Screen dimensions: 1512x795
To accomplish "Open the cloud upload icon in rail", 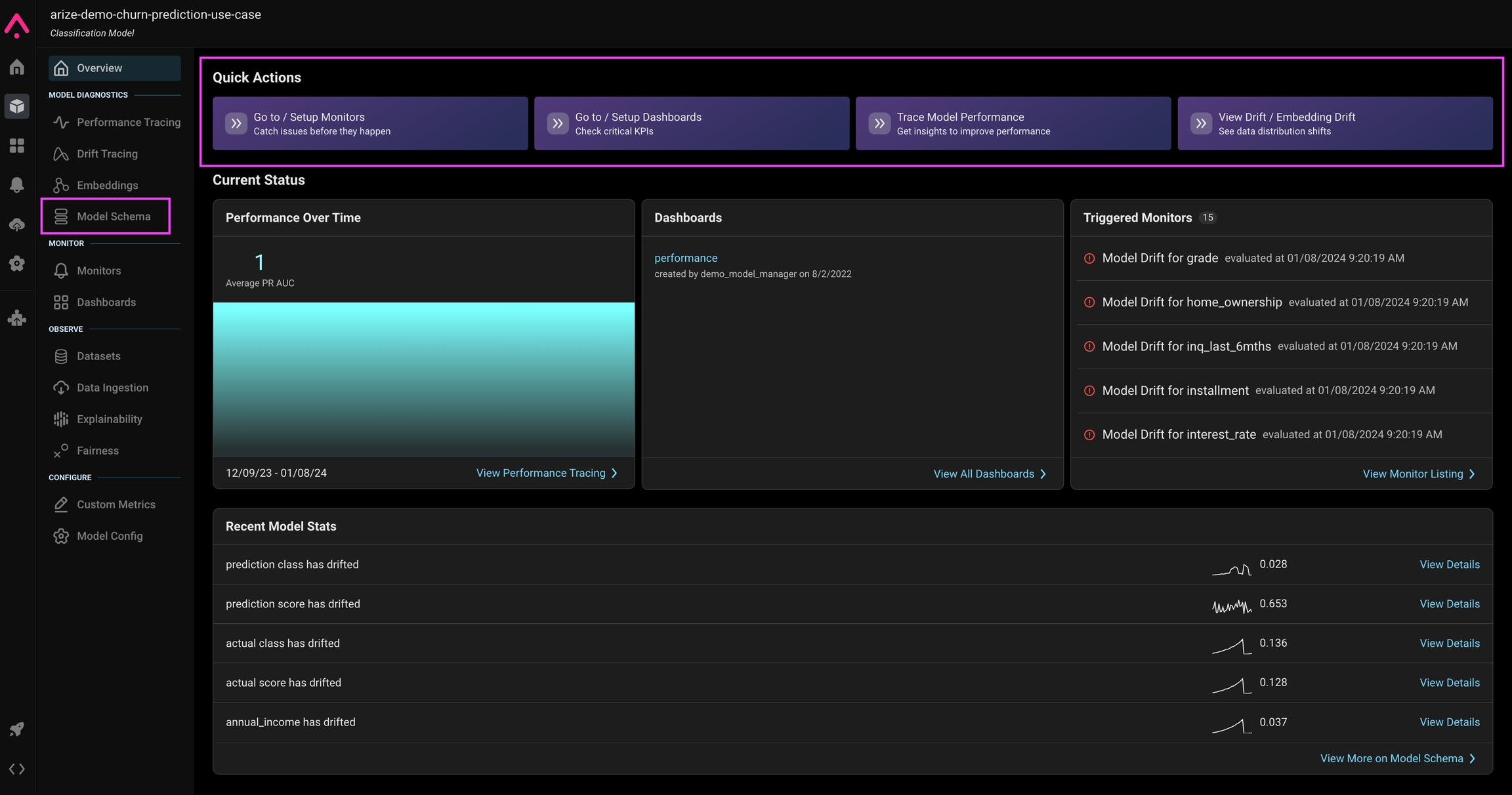I will click(17, 225).
